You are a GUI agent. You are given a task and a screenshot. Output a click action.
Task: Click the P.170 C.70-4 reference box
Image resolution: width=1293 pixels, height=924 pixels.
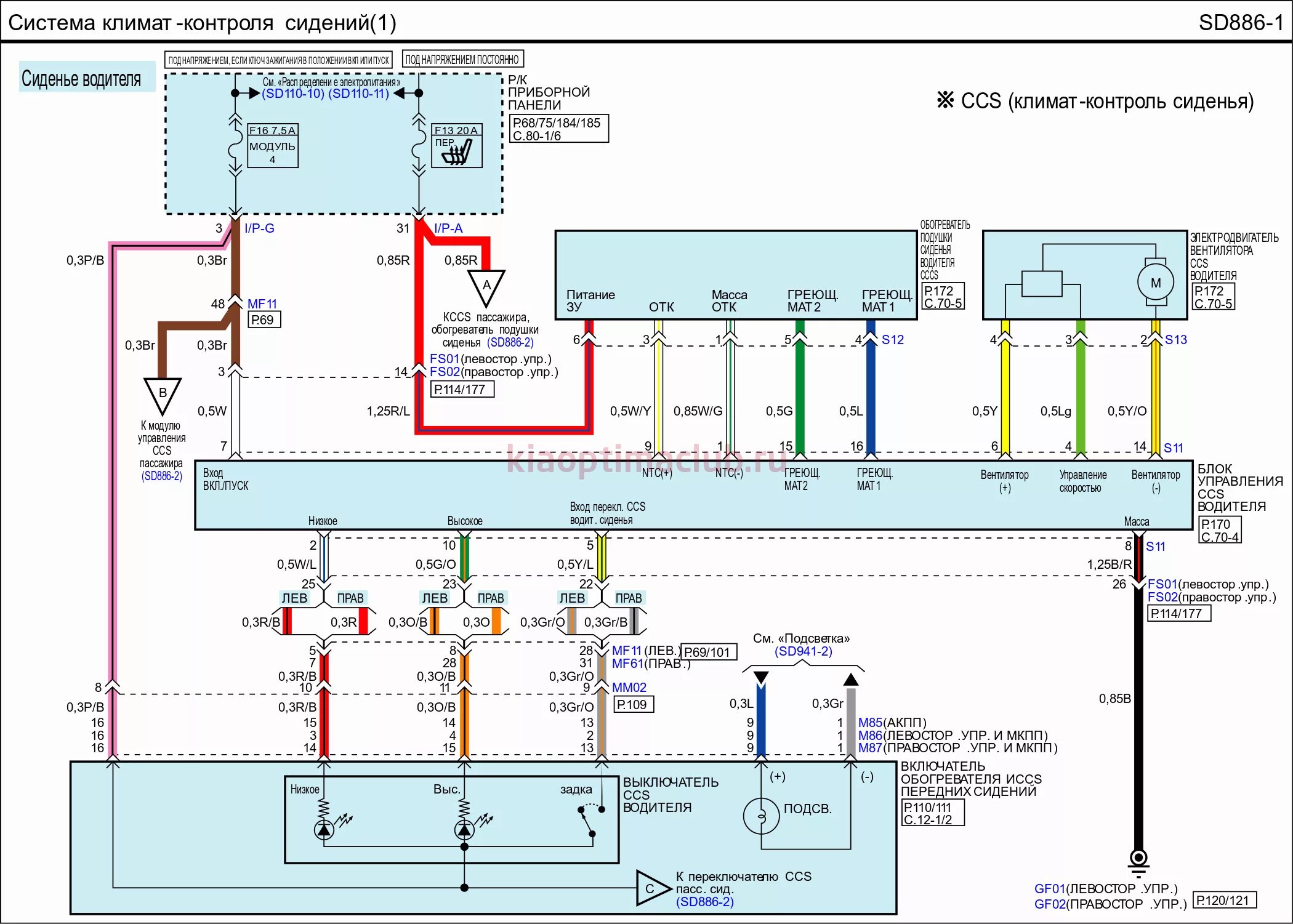1220,530
